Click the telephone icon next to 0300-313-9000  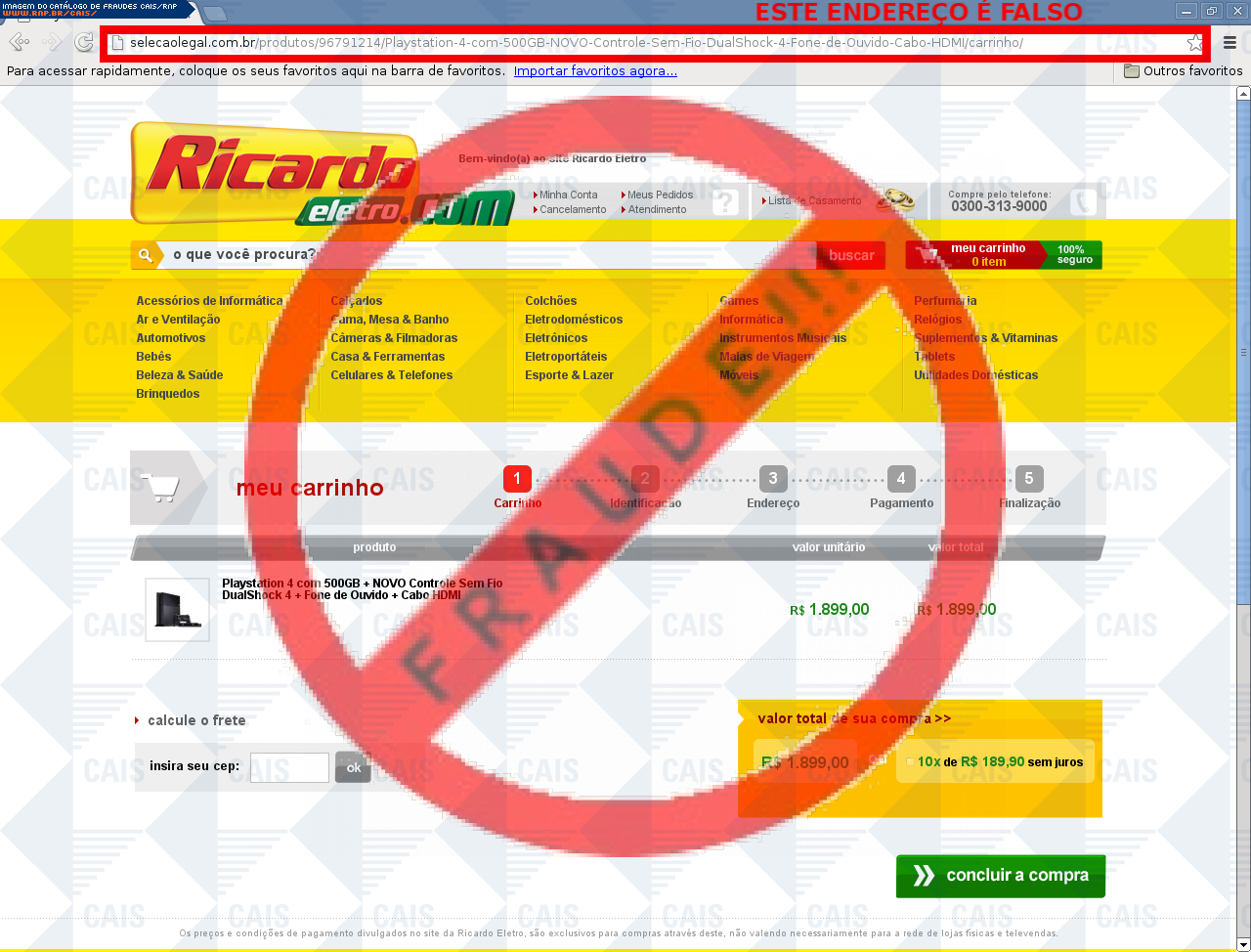(x=1081, y=202)
